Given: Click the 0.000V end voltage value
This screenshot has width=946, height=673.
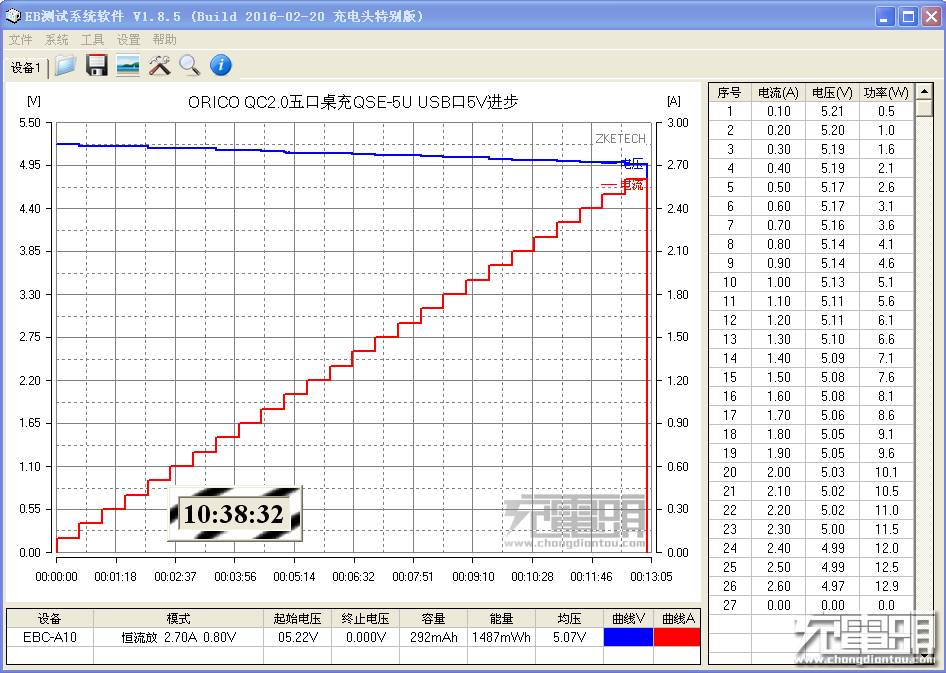Looking at the screenshot, I should tap(365, 637).
